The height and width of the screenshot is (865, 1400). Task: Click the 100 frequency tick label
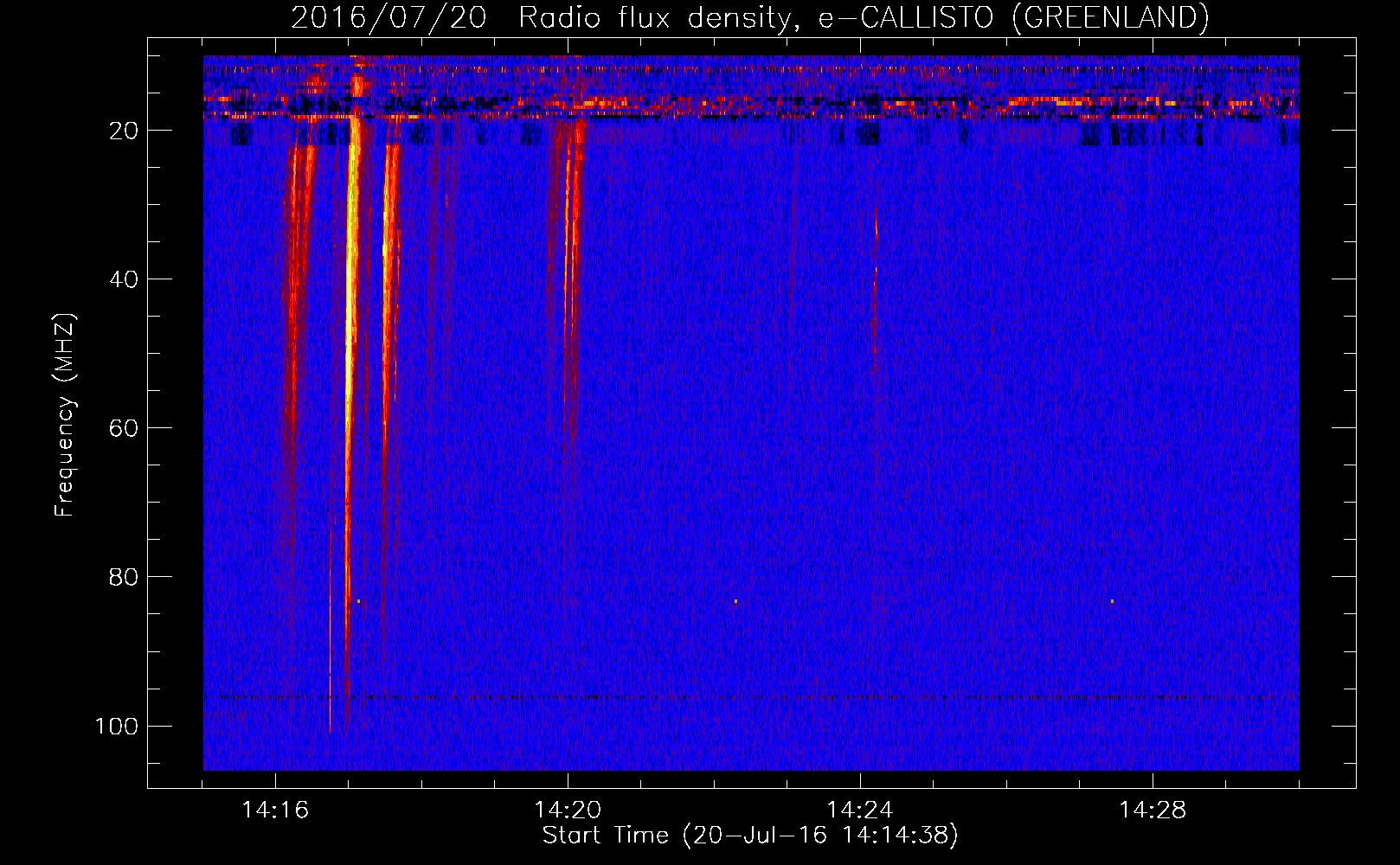tap(117, 726)
